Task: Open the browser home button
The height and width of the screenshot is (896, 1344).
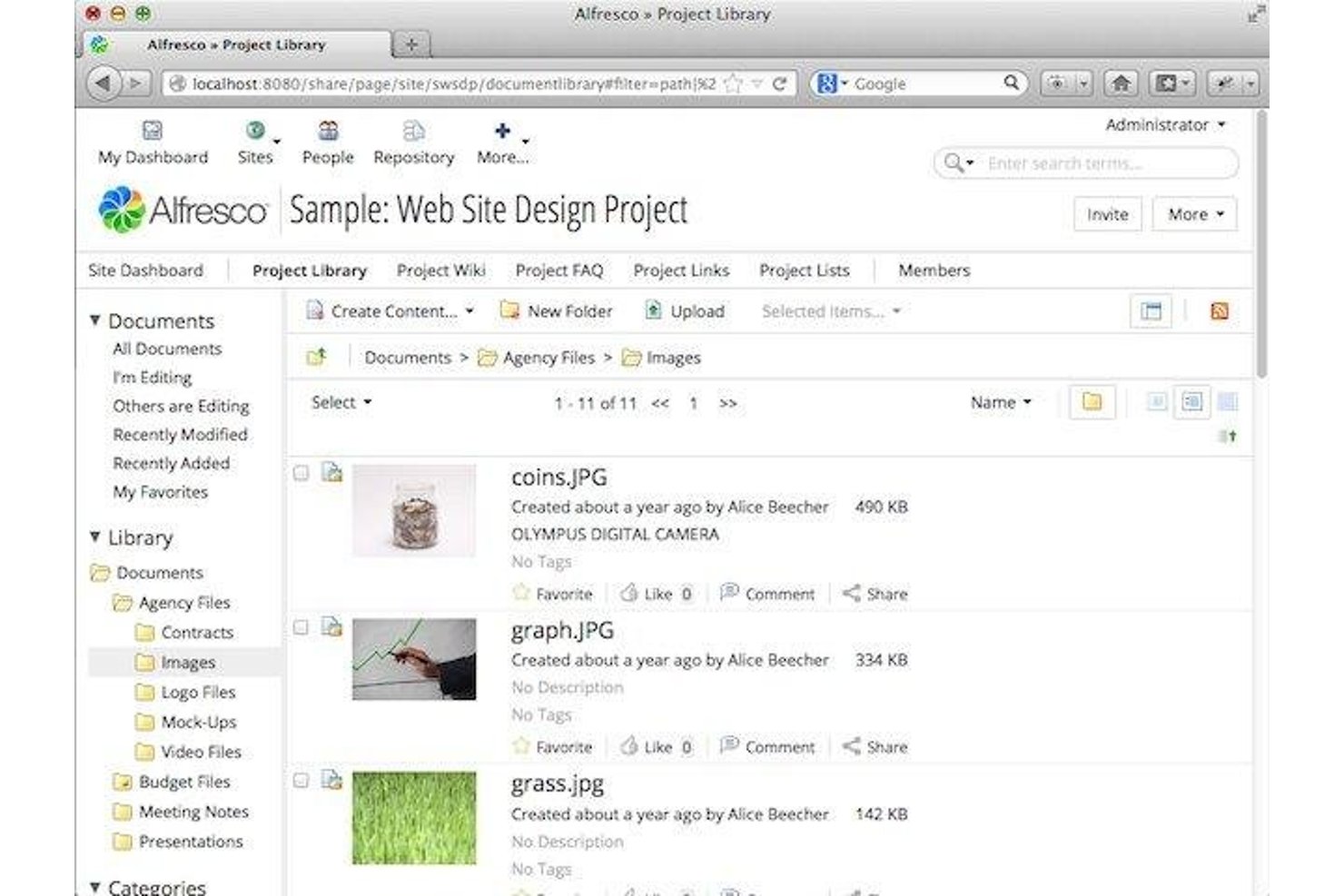Action: 1121,84
